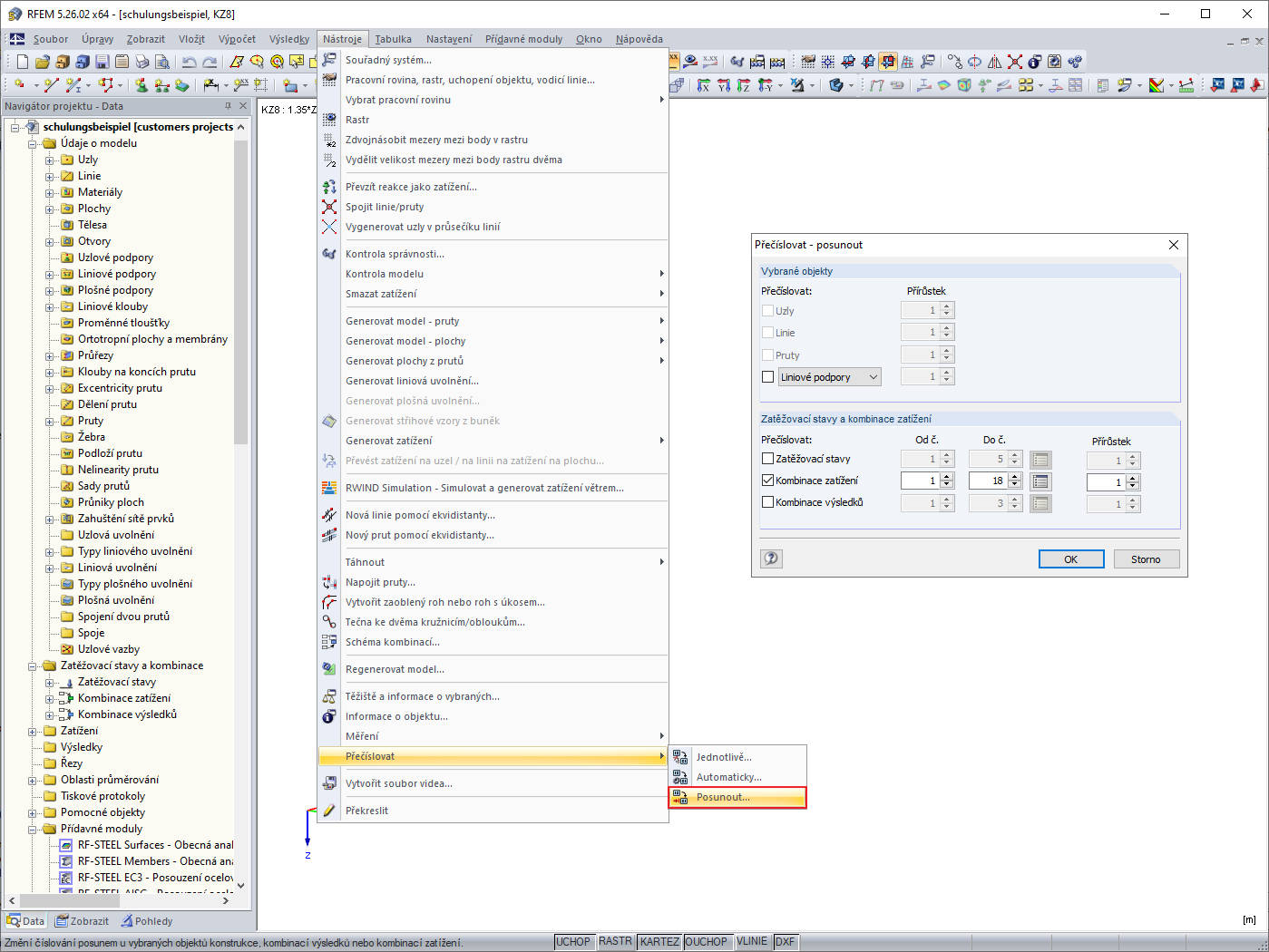The image size is (1269, 952).
Task: Click the printer icon in the toolbar
Action: [142, 62]
